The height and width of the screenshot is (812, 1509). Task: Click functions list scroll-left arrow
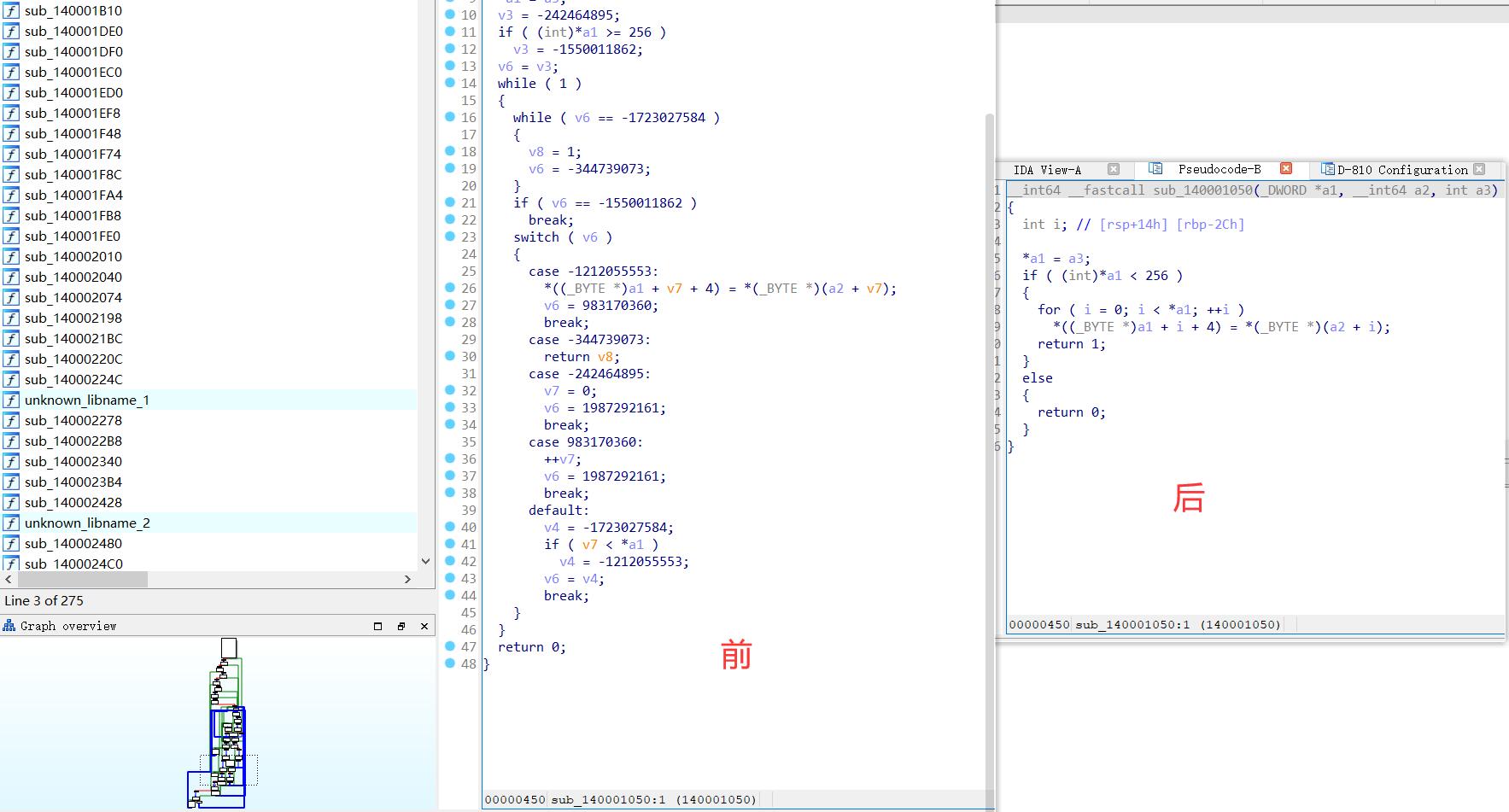coord(9,580)
